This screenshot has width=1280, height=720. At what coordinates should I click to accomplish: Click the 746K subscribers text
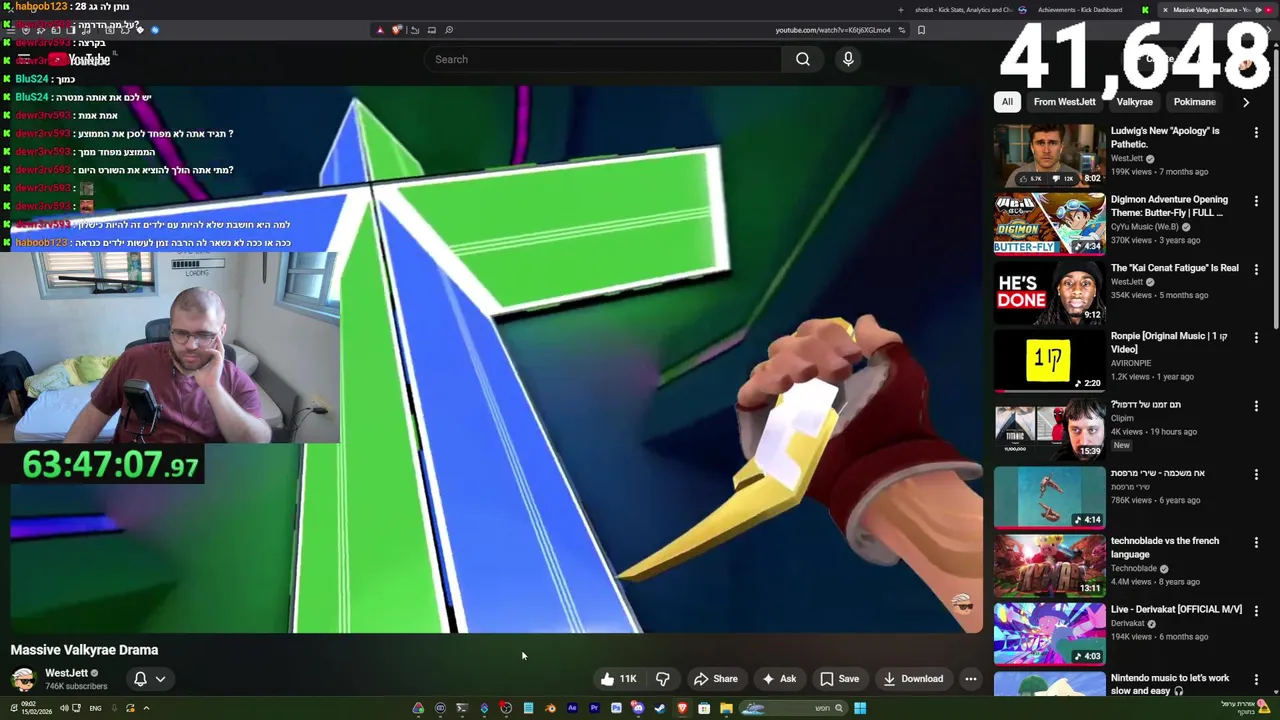pos(76,687)
